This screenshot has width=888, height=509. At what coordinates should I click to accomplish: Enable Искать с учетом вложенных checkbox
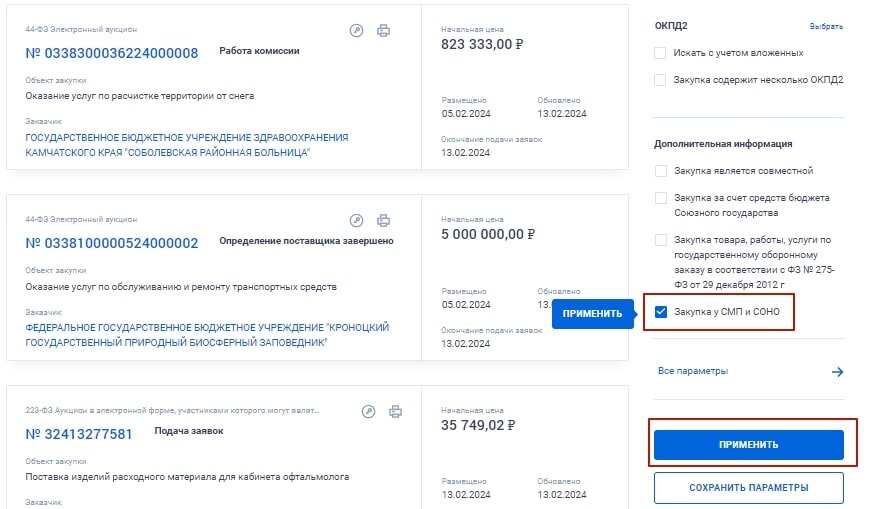[660, 53]
